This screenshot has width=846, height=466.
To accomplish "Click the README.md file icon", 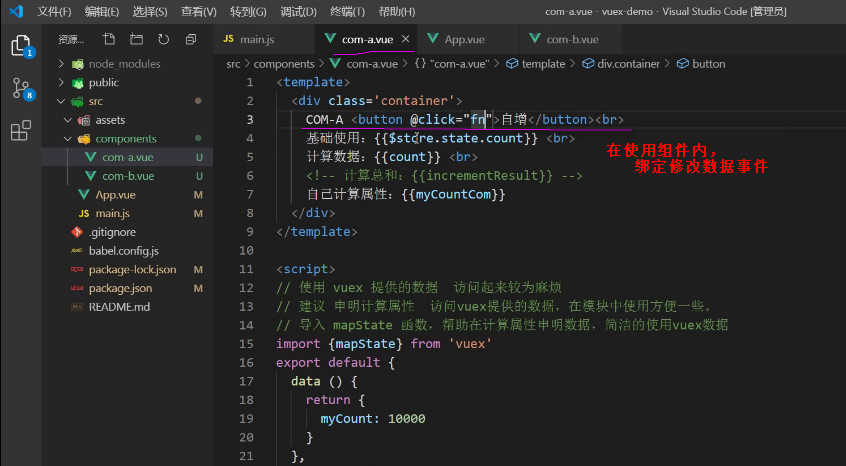I will 77,307.
